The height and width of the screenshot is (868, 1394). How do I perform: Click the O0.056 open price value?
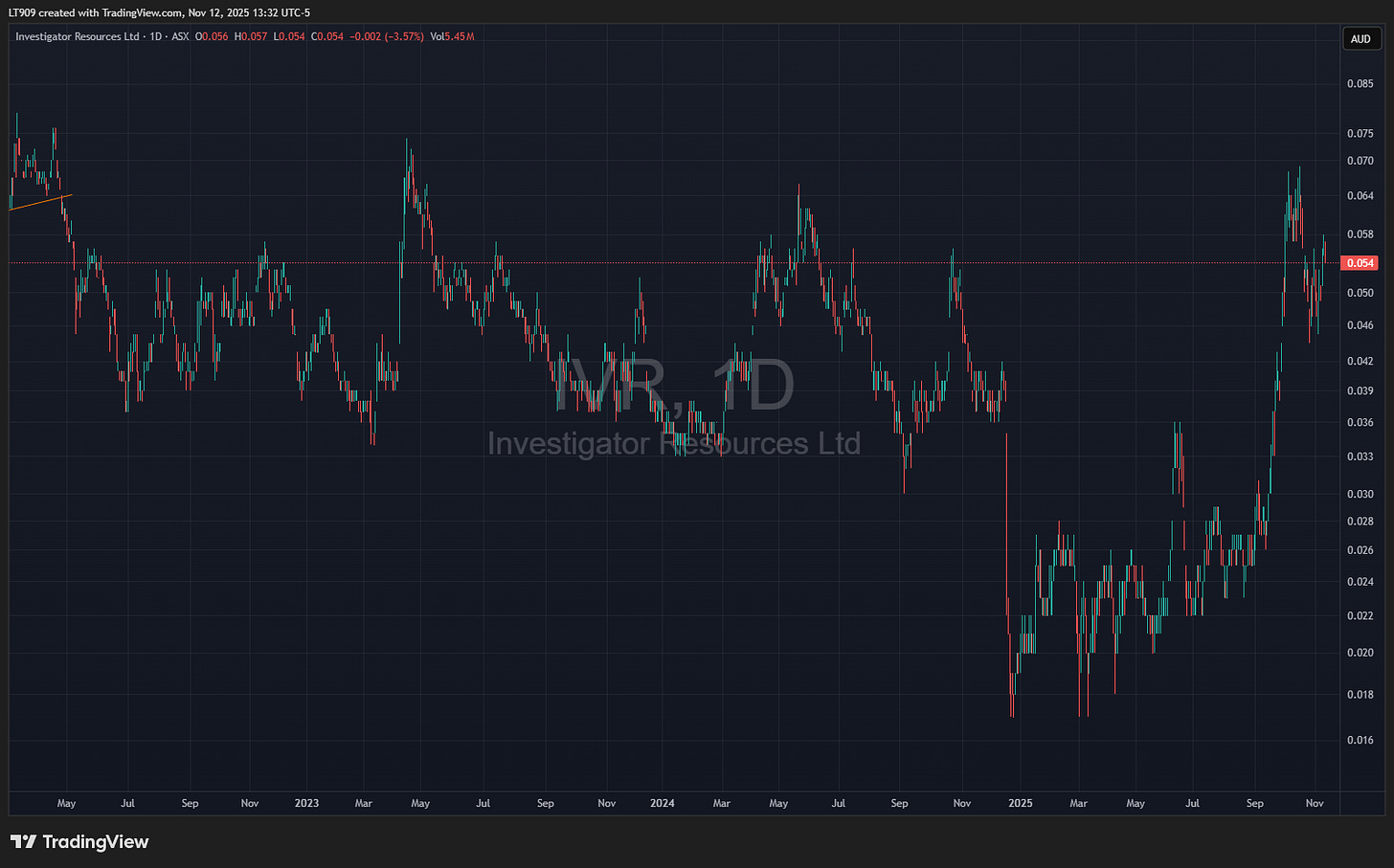(212, 36)
